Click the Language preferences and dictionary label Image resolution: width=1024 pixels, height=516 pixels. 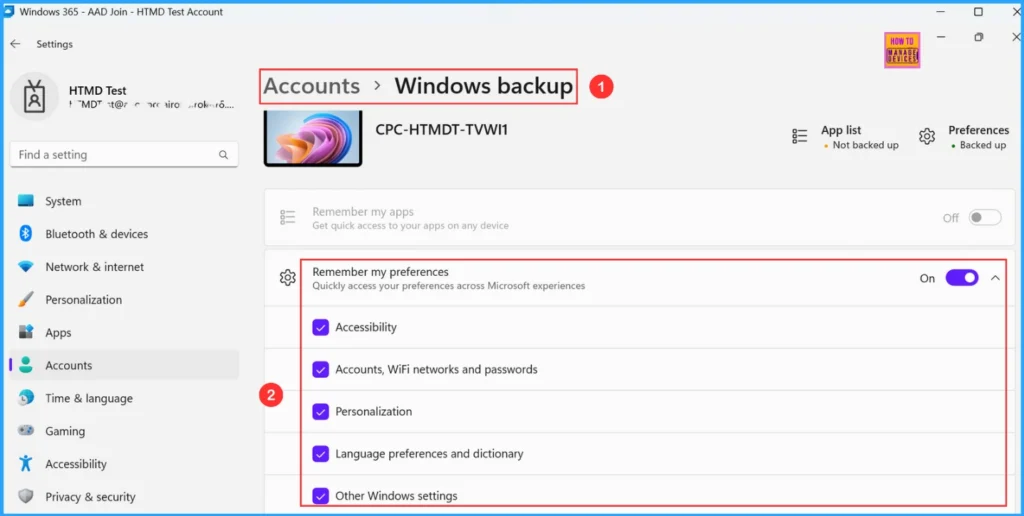[429, 453]
